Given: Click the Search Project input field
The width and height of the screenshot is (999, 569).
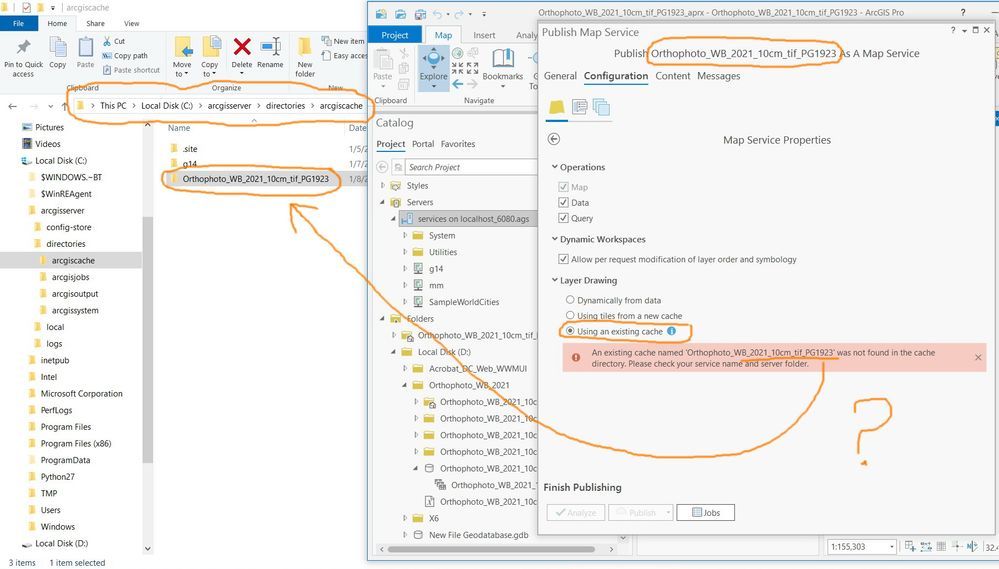Looking at the screenshot, I should [471, 167].
